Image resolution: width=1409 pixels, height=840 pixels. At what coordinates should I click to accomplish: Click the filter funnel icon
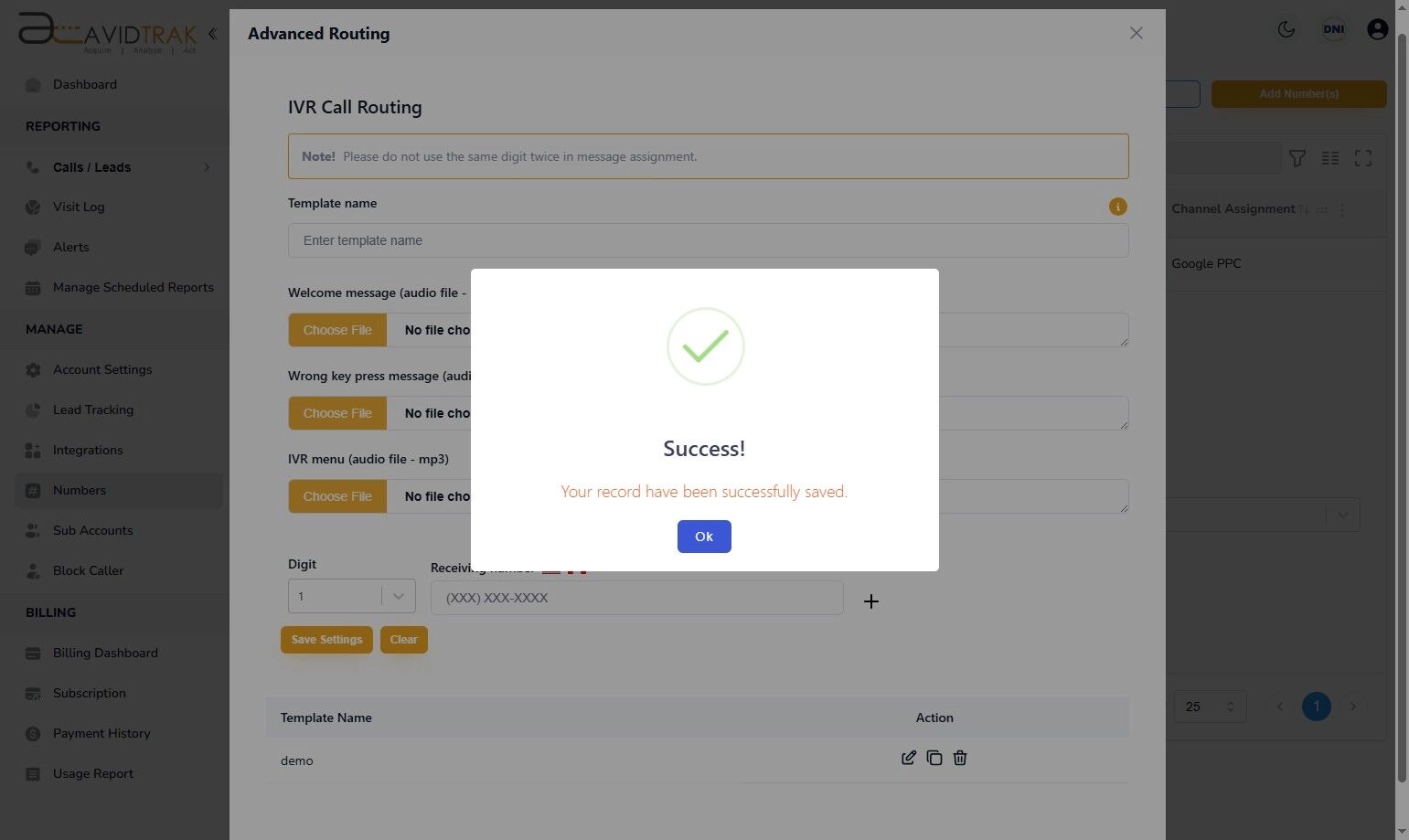click(x=1297, y=158)
